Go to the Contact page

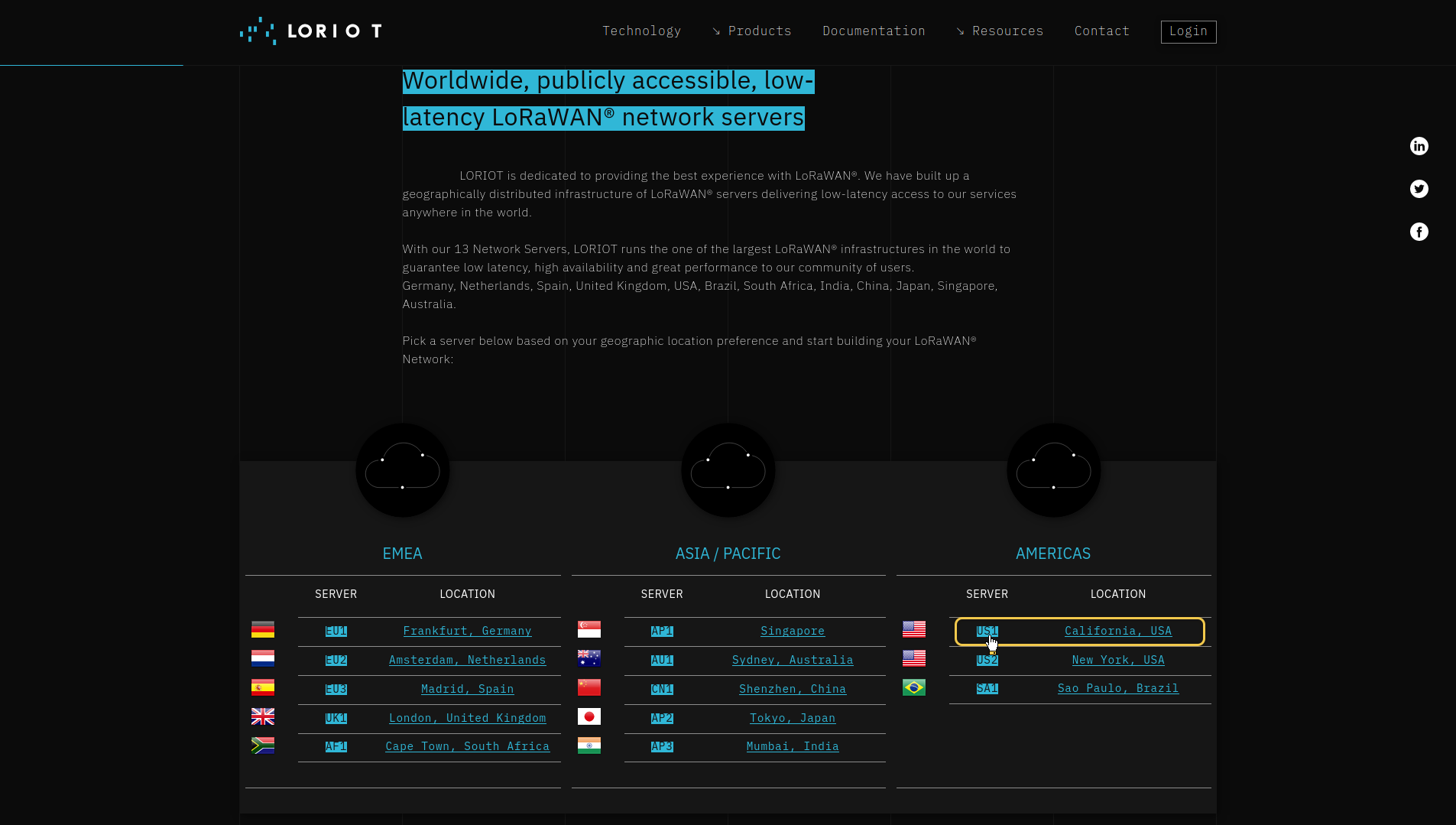1102,31
